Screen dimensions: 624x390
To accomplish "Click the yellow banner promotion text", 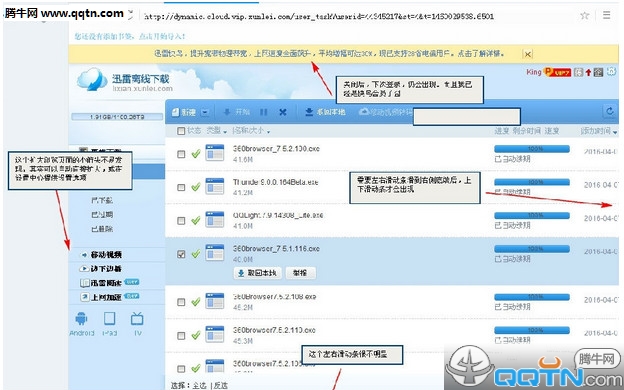I will click(x=329, y=53).
